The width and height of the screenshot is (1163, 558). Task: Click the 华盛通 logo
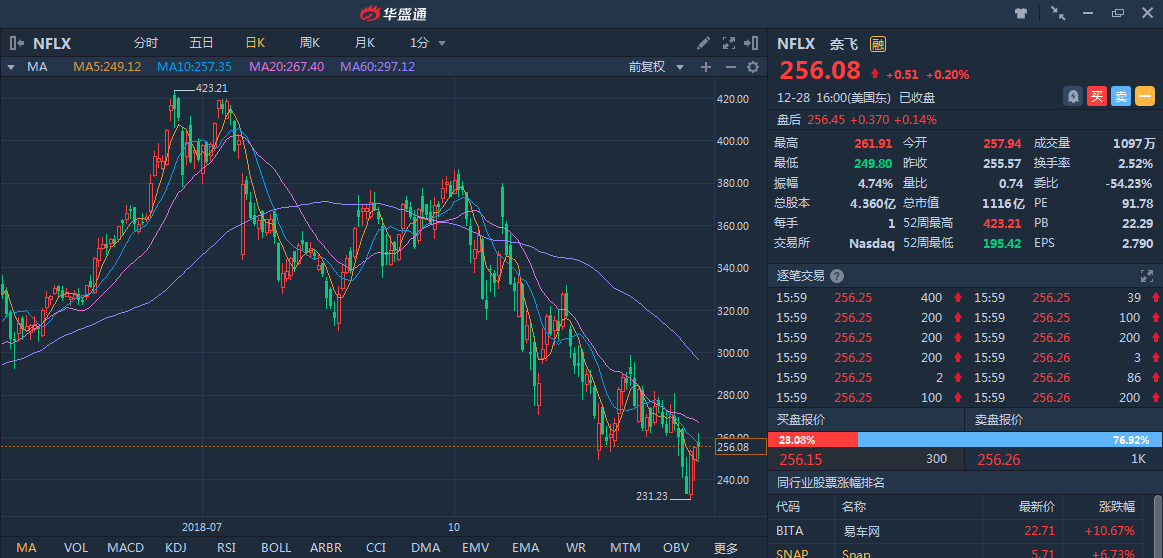(393, 13)
